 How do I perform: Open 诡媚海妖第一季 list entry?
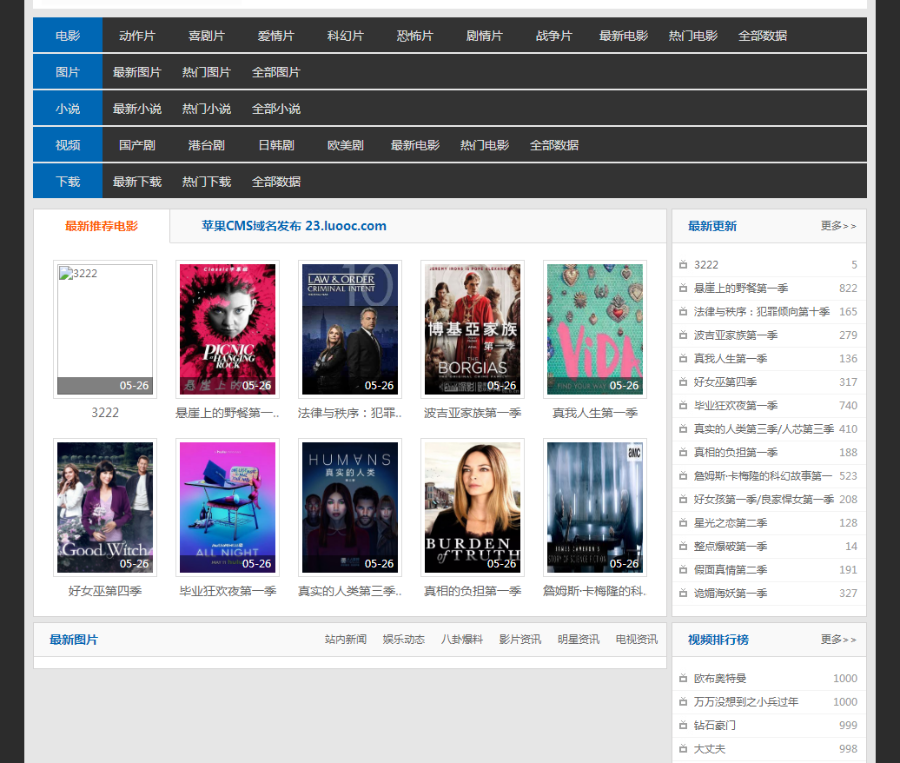730,594
